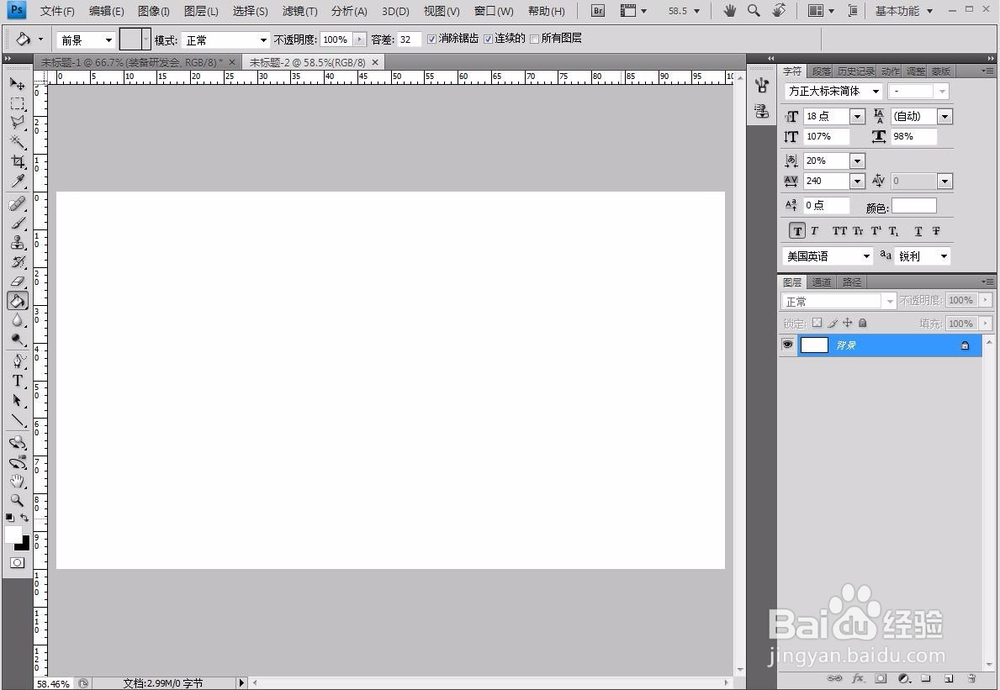Toggle Quick Mask mode

(17, 562)
